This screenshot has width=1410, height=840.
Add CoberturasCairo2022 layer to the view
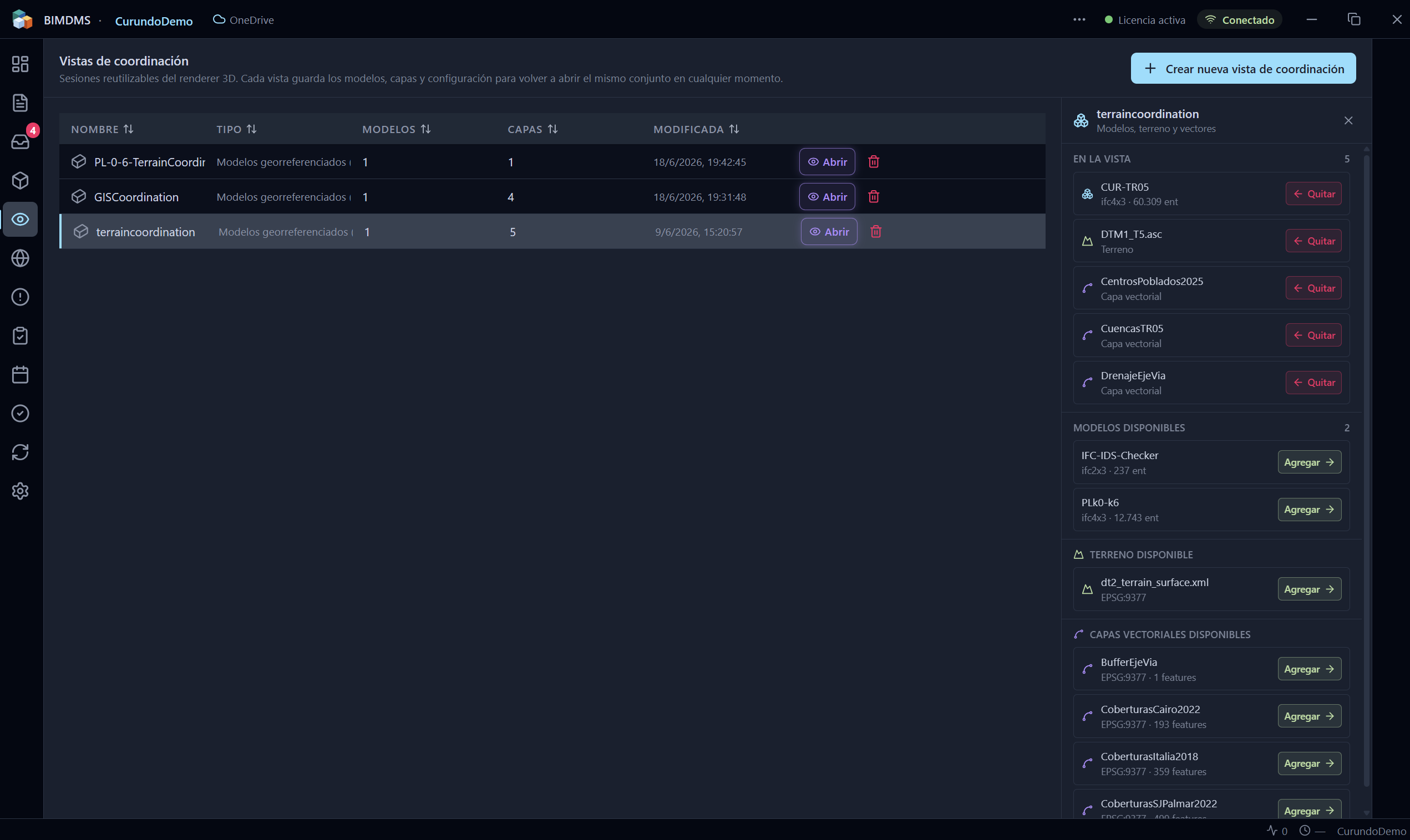[x=1309, y=716]
